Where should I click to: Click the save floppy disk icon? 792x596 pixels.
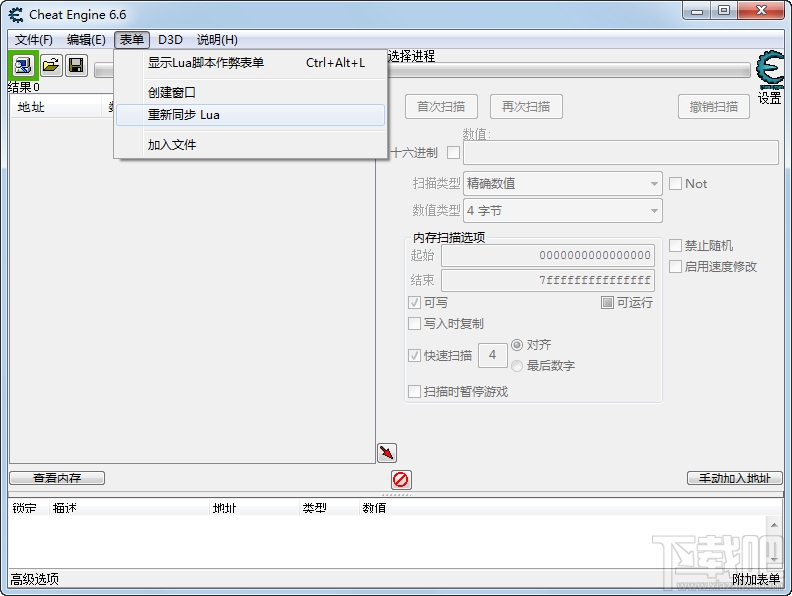(x=76, y=65)
